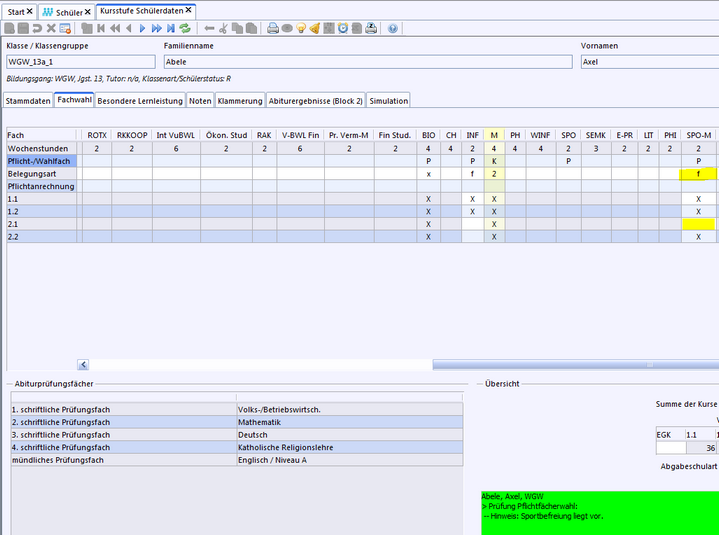The image size is (719, 535).
Task: Switch to the Stammdaten tab
Action: pyautogui.click(x=27, y=101)
